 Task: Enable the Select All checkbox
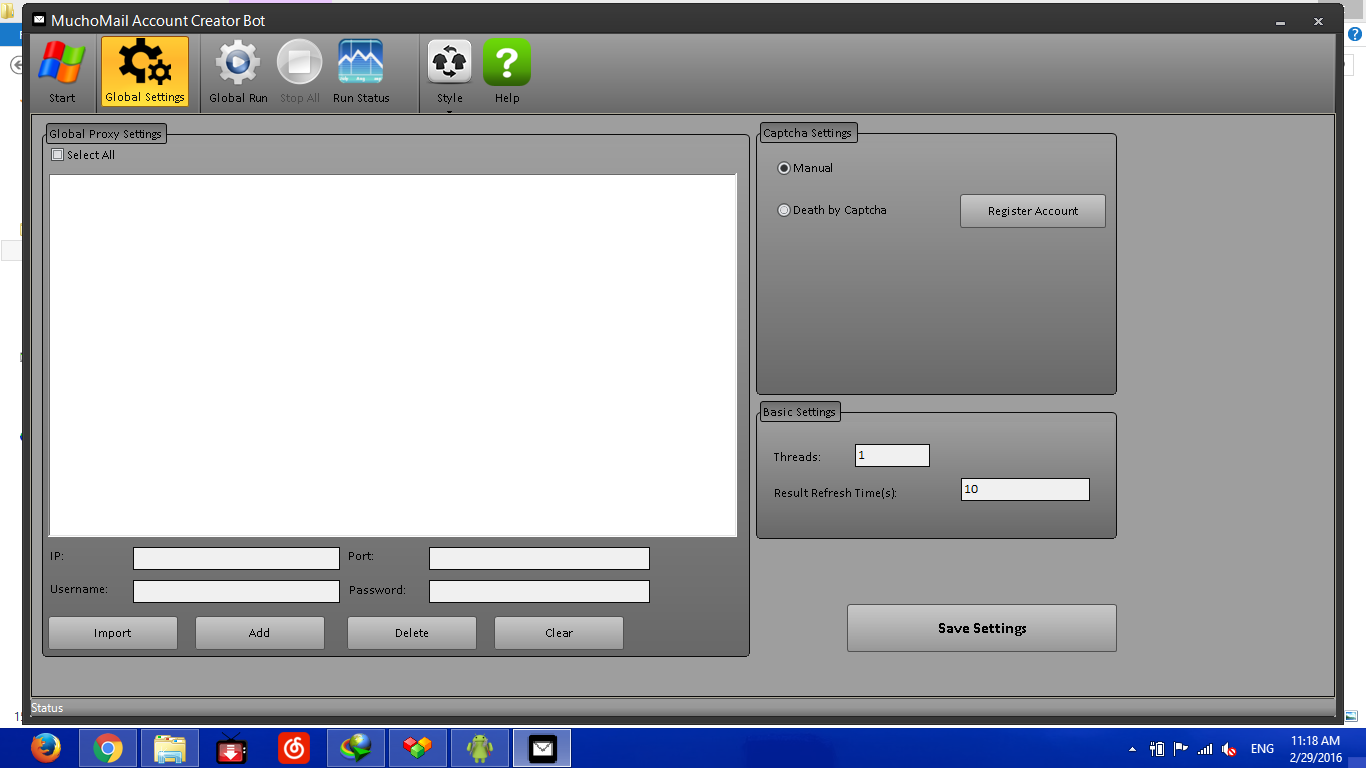coord(58,155)
